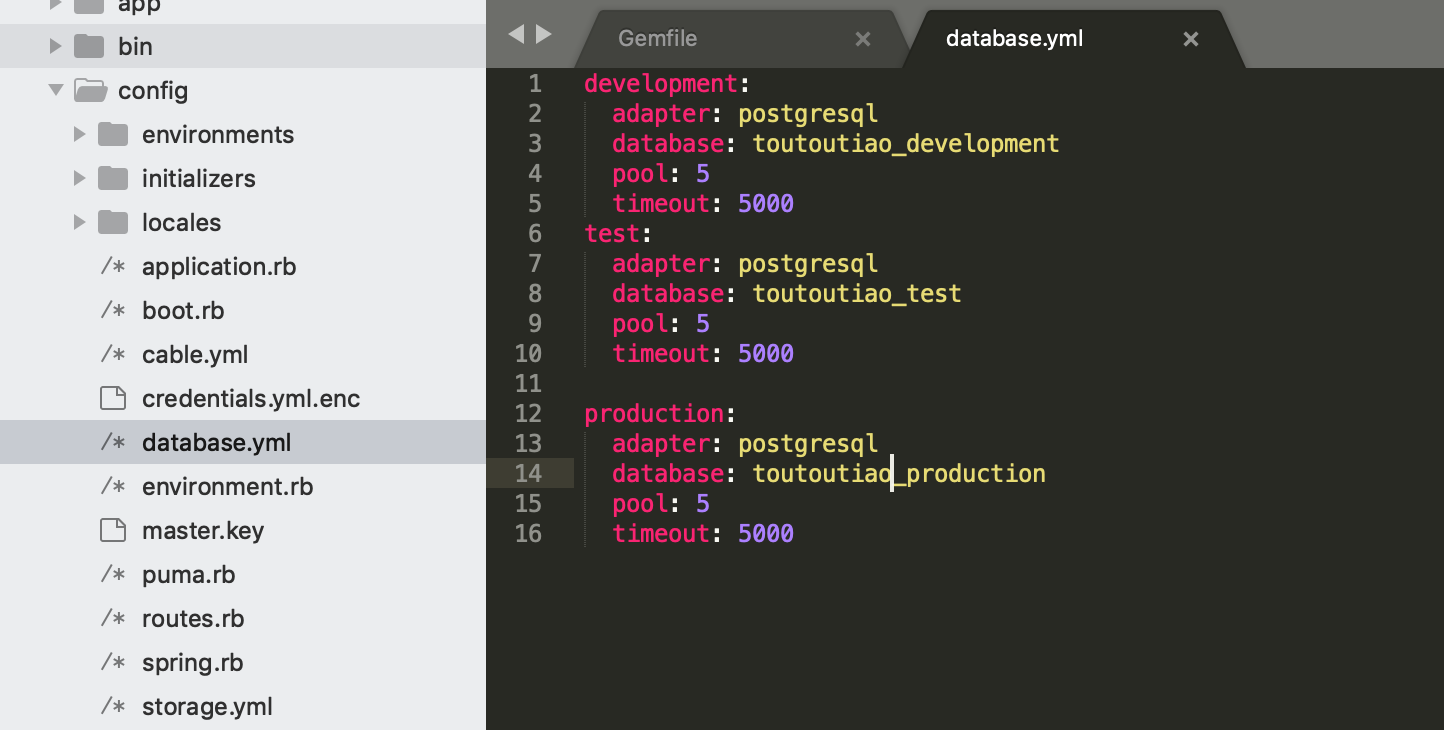Open spring.rb in the sidebar
Image resolution: width=1444 pixels, height=730 pixels.
(x=193, y=663)
